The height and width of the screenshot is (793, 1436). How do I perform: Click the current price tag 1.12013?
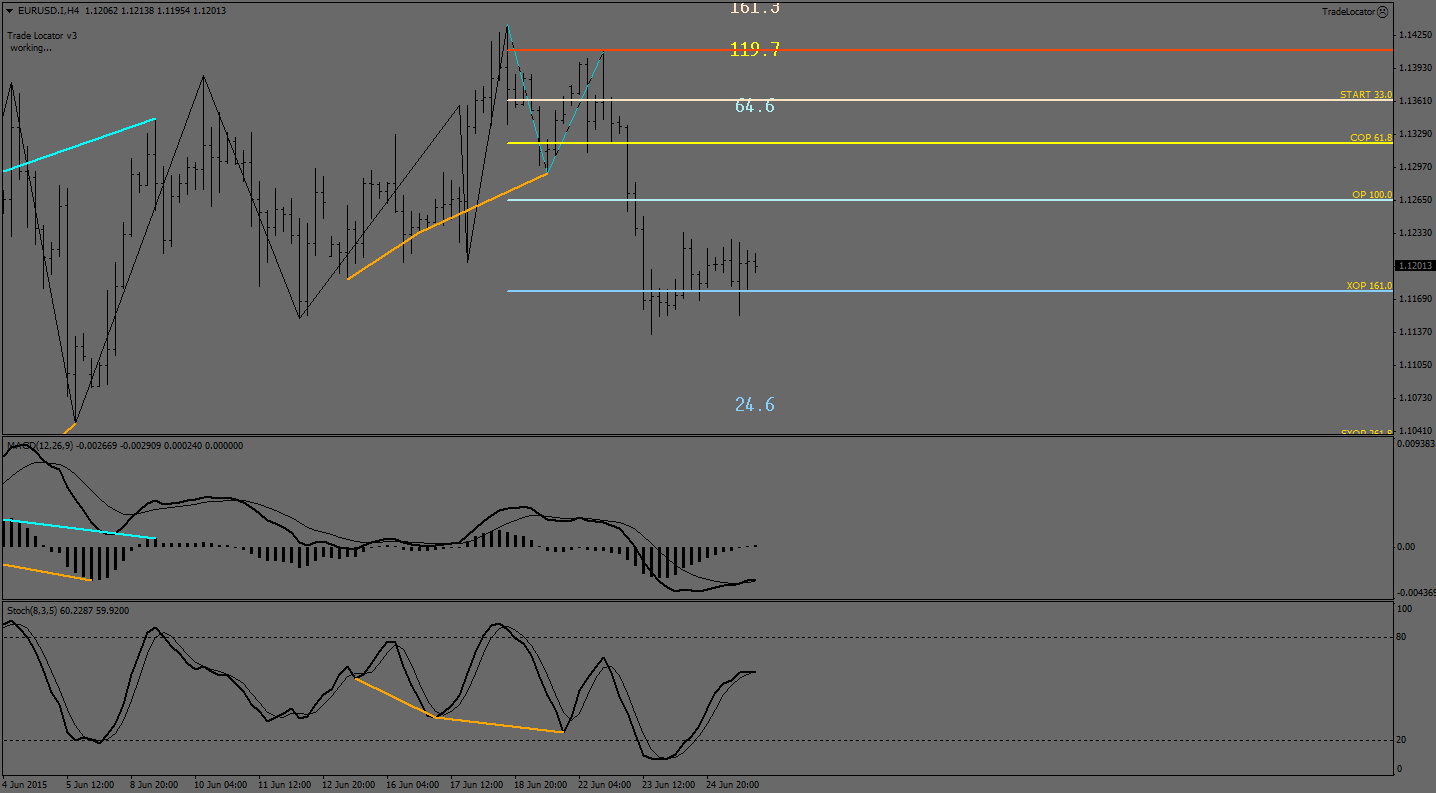1415,265
